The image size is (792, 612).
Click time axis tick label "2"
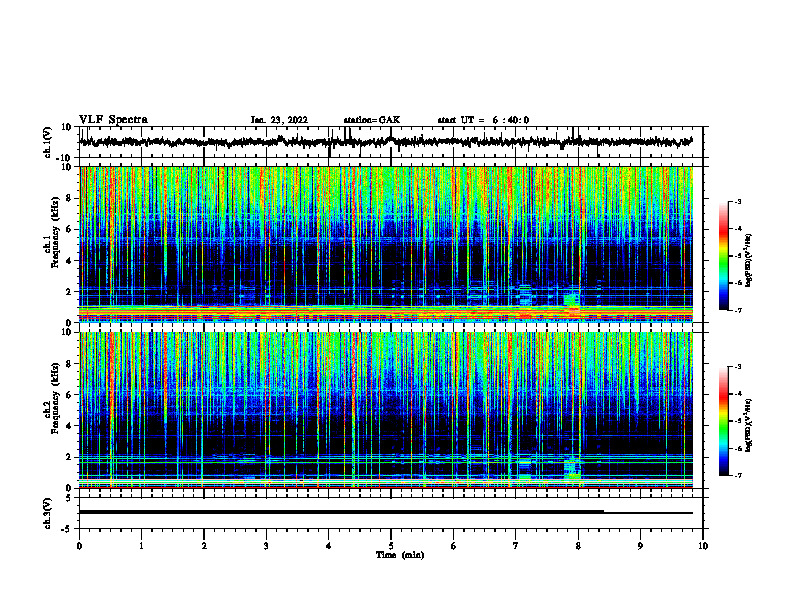pyautogui.click(x=204, y=546)
